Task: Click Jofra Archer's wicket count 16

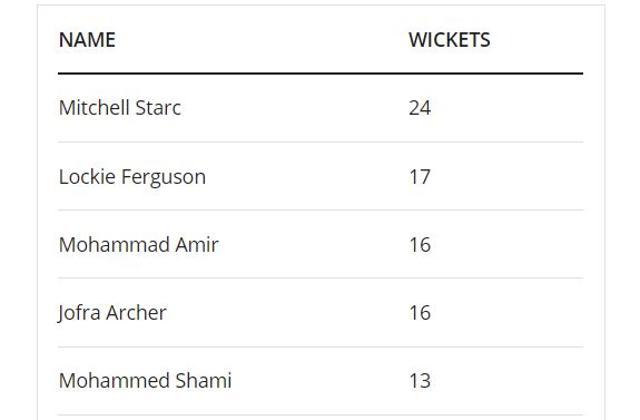Action: click(x=420, y=313)
